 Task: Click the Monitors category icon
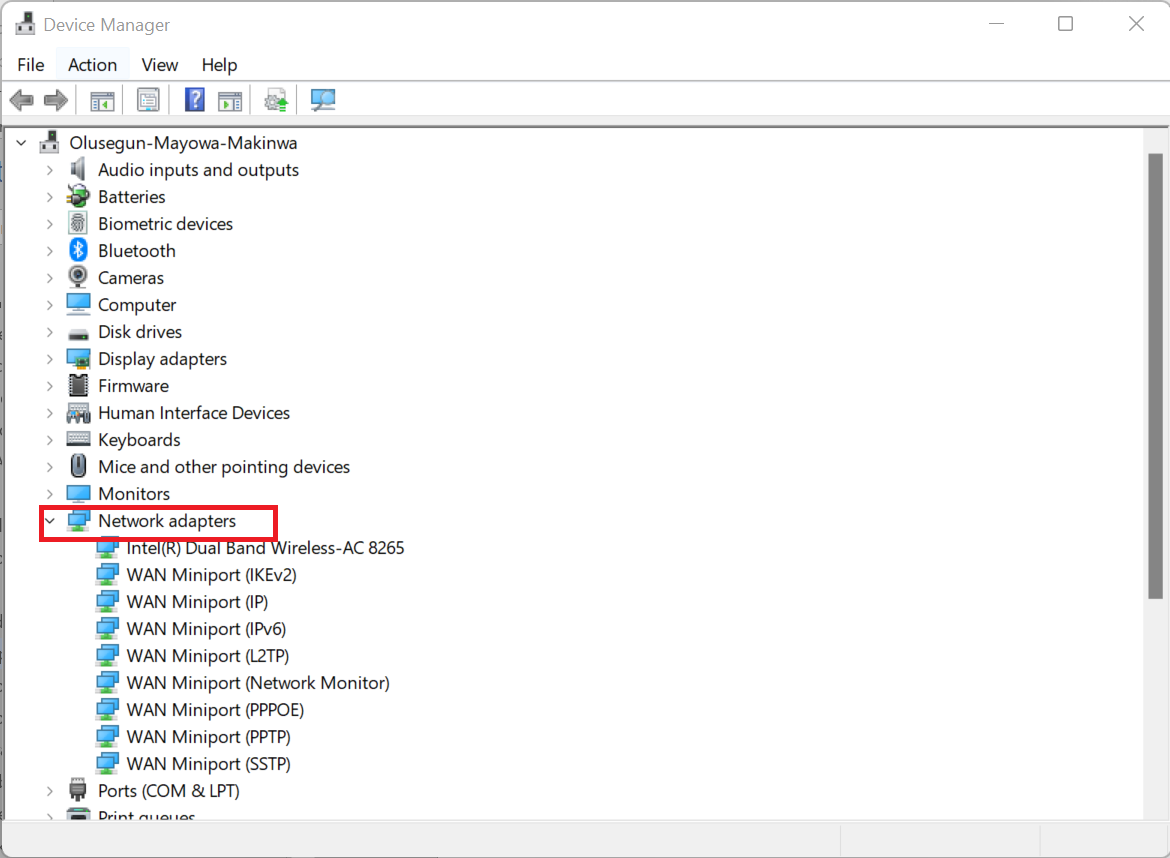pos(78,494)
